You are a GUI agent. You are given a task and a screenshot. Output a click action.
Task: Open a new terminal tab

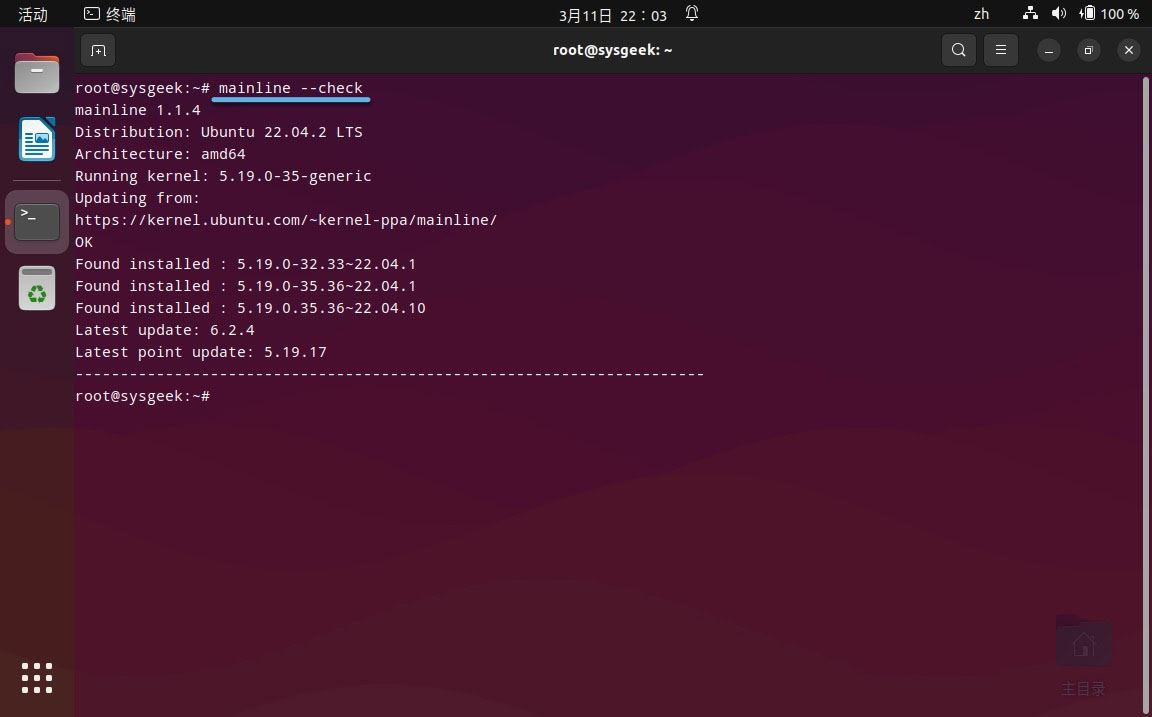click(97, 50)
